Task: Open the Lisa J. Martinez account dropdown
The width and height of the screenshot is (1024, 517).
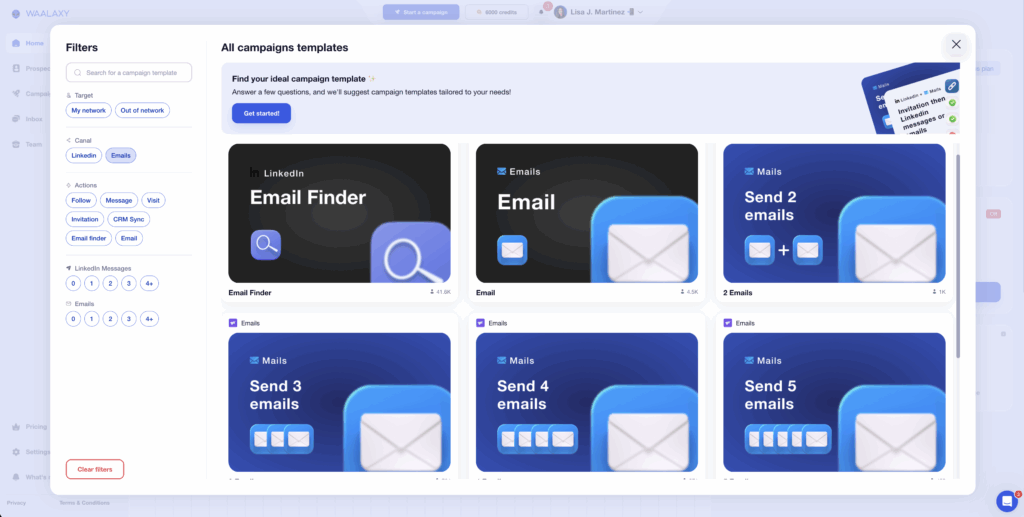Action: [599, 12]
